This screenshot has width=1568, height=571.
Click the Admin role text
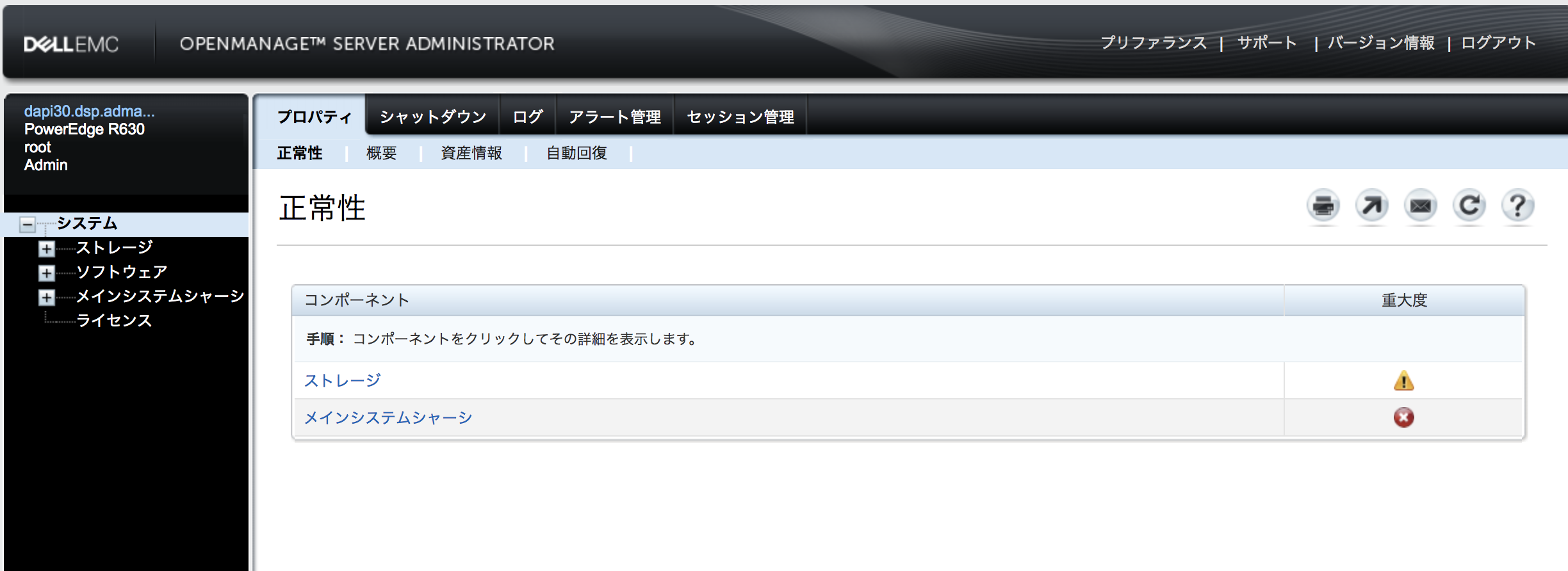(45, 165)
